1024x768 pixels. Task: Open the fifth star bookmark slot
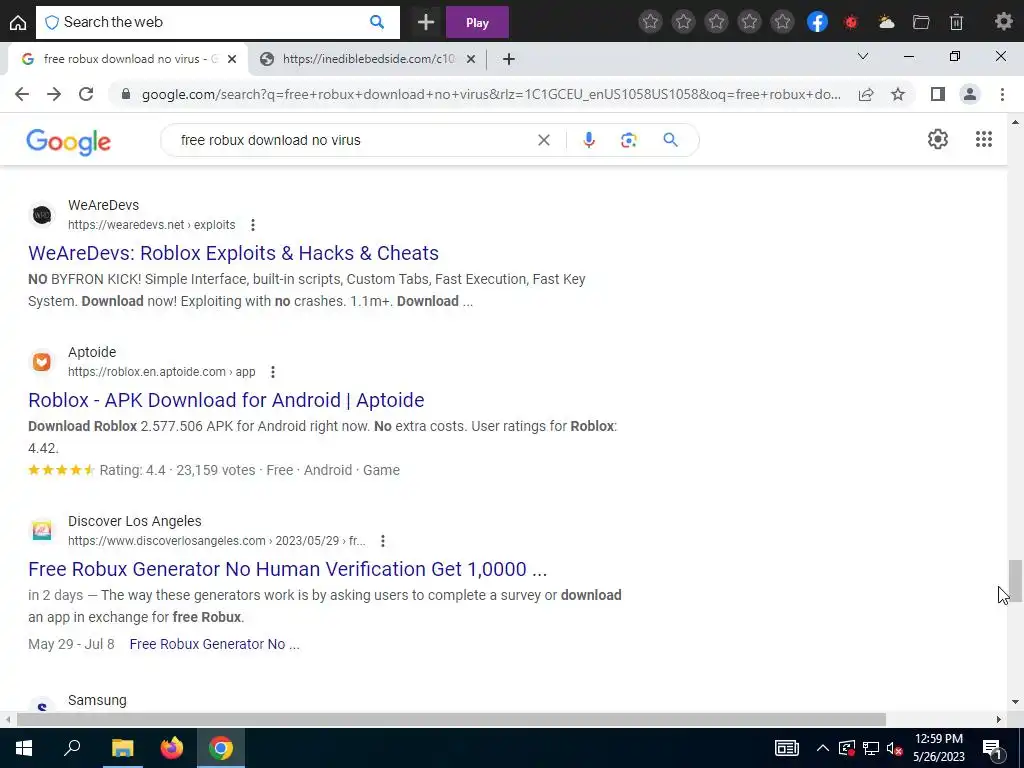(782, 22)
